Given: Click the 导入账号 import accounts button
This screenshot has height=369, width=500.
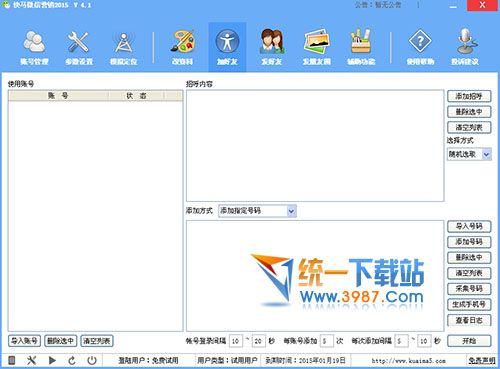Looking at the screenshot, I should click(24, 341).
